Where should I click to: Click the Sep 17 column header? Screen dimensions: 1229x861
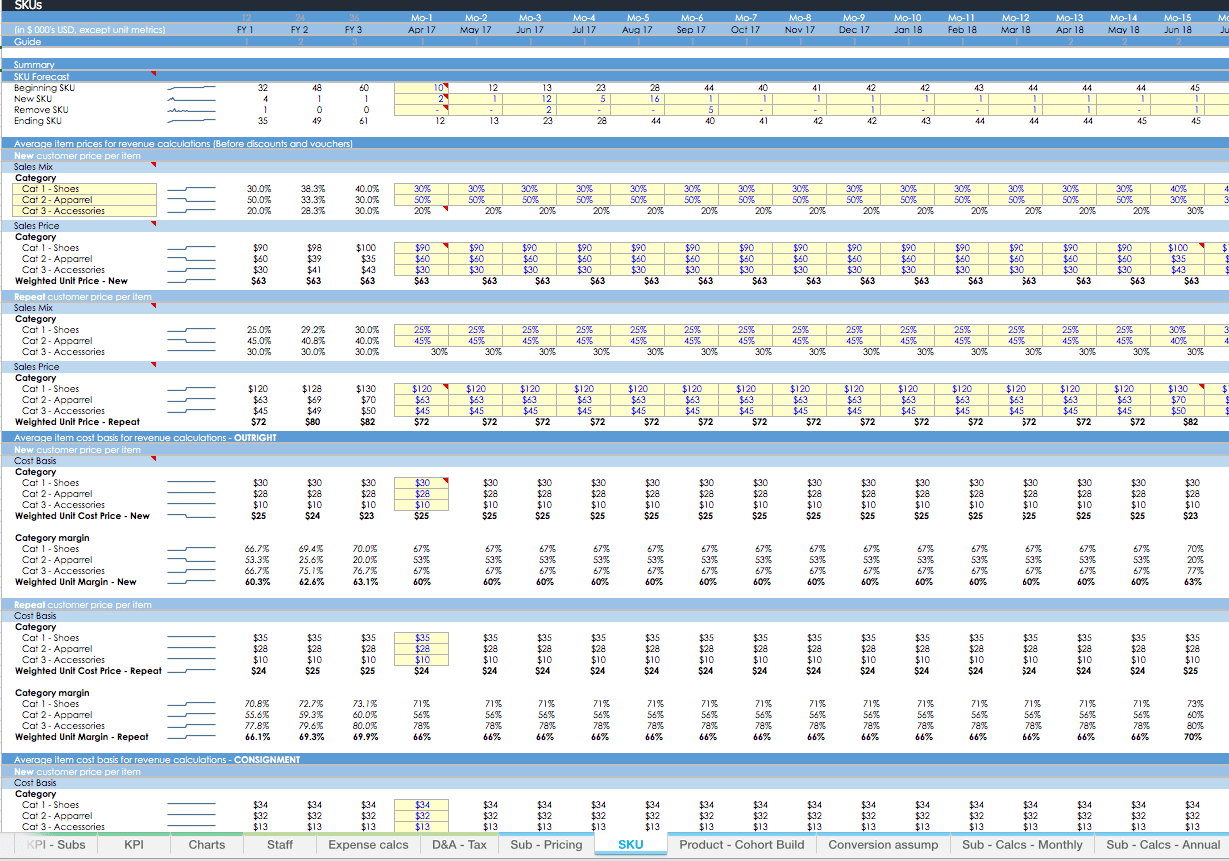point(691,30)
